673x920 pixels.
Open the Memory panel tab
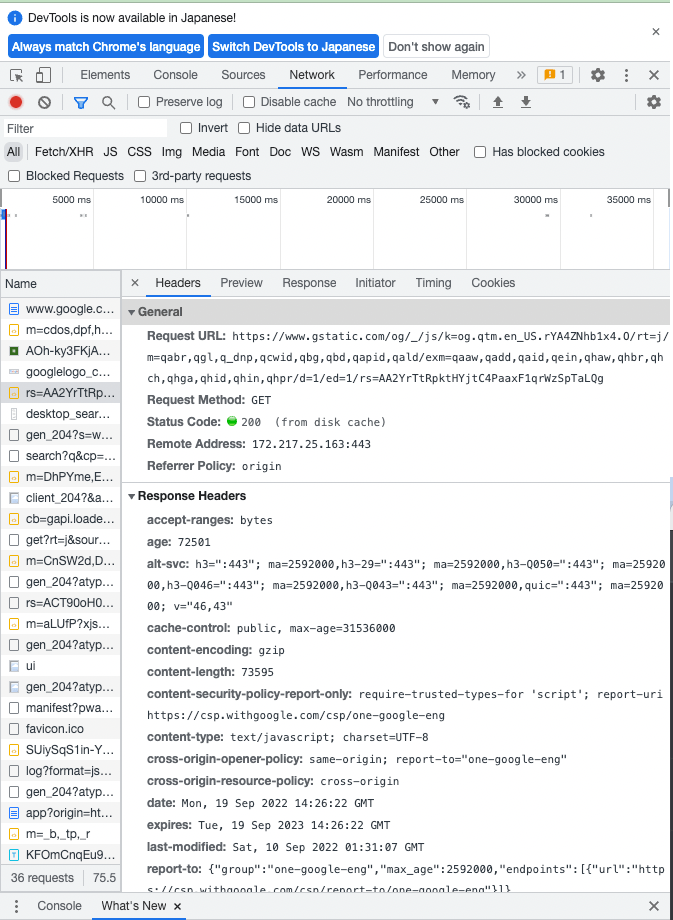(473, 75)
